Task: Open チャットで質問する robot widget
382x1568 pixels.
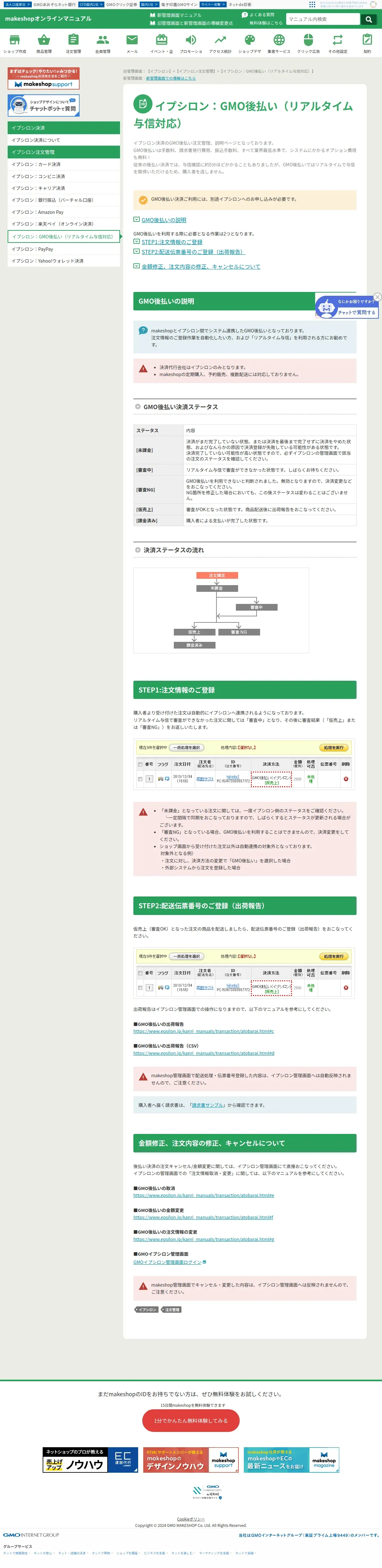Action: 347,308
